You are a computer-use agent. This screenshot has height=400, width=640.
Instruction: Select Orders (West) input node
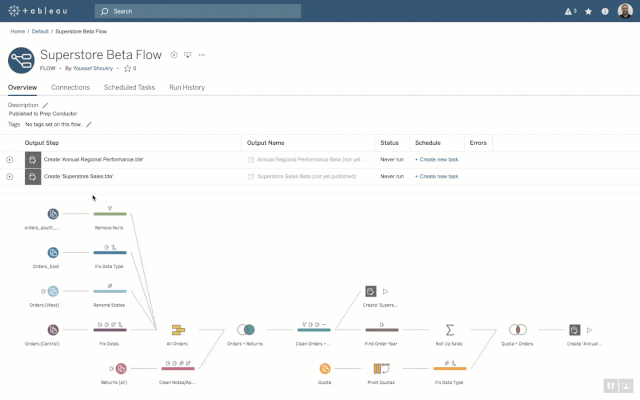[53, 291]
